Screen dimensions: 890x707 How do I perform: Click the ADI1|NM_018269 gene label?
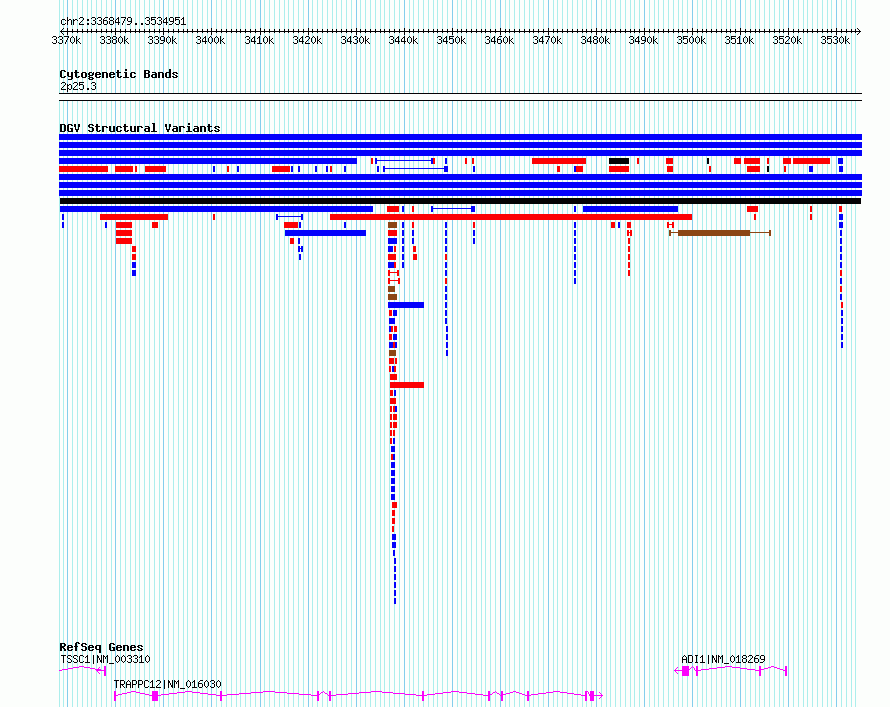tap(723, 659)
